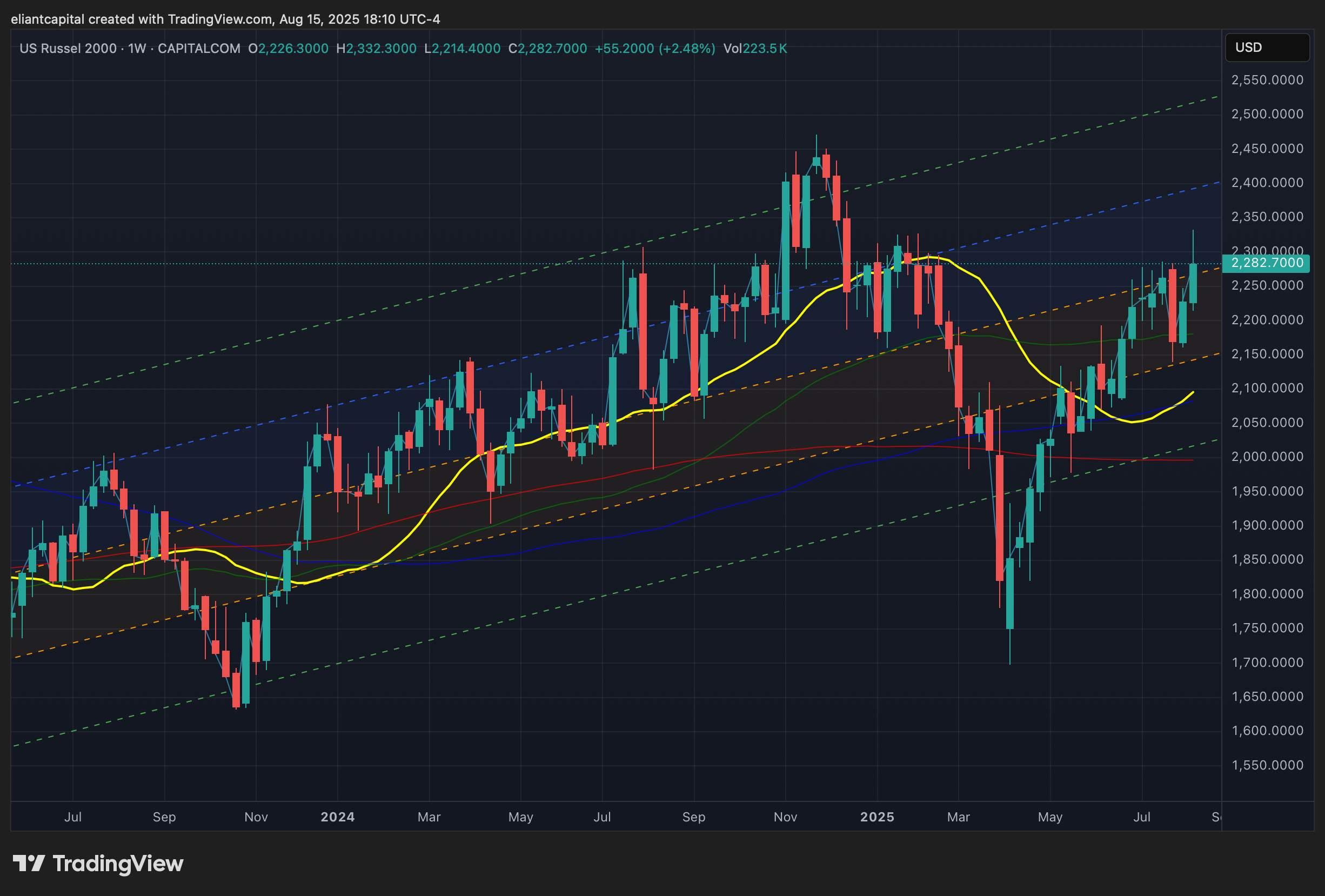1325x896 pixels.
Task: Click the 2,500.0000 price scale label
Action: (1267, 114)
